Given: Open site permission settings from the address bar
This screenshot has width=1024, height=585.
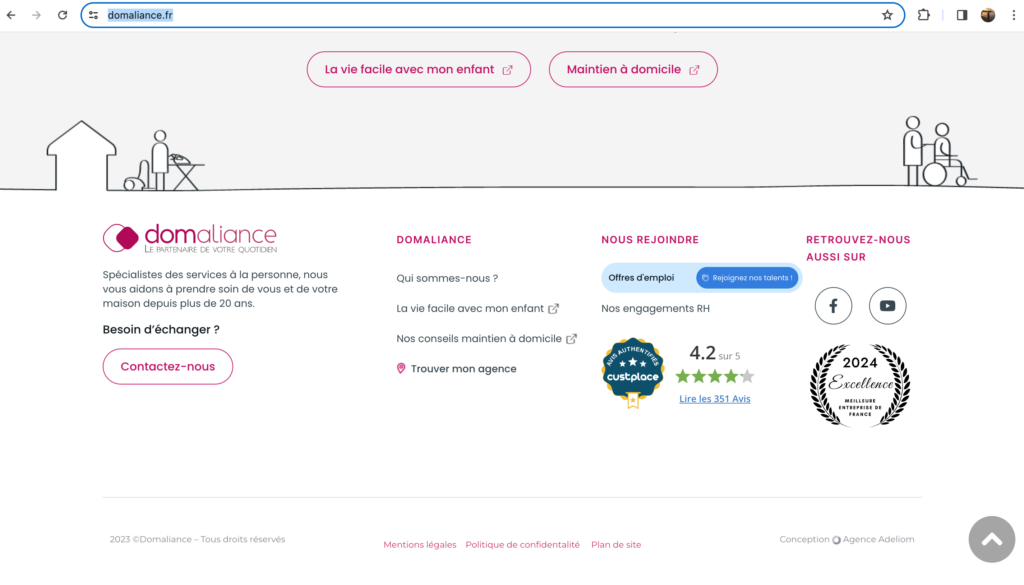Looking at the screenshot, I should click(x=91, y=15).
